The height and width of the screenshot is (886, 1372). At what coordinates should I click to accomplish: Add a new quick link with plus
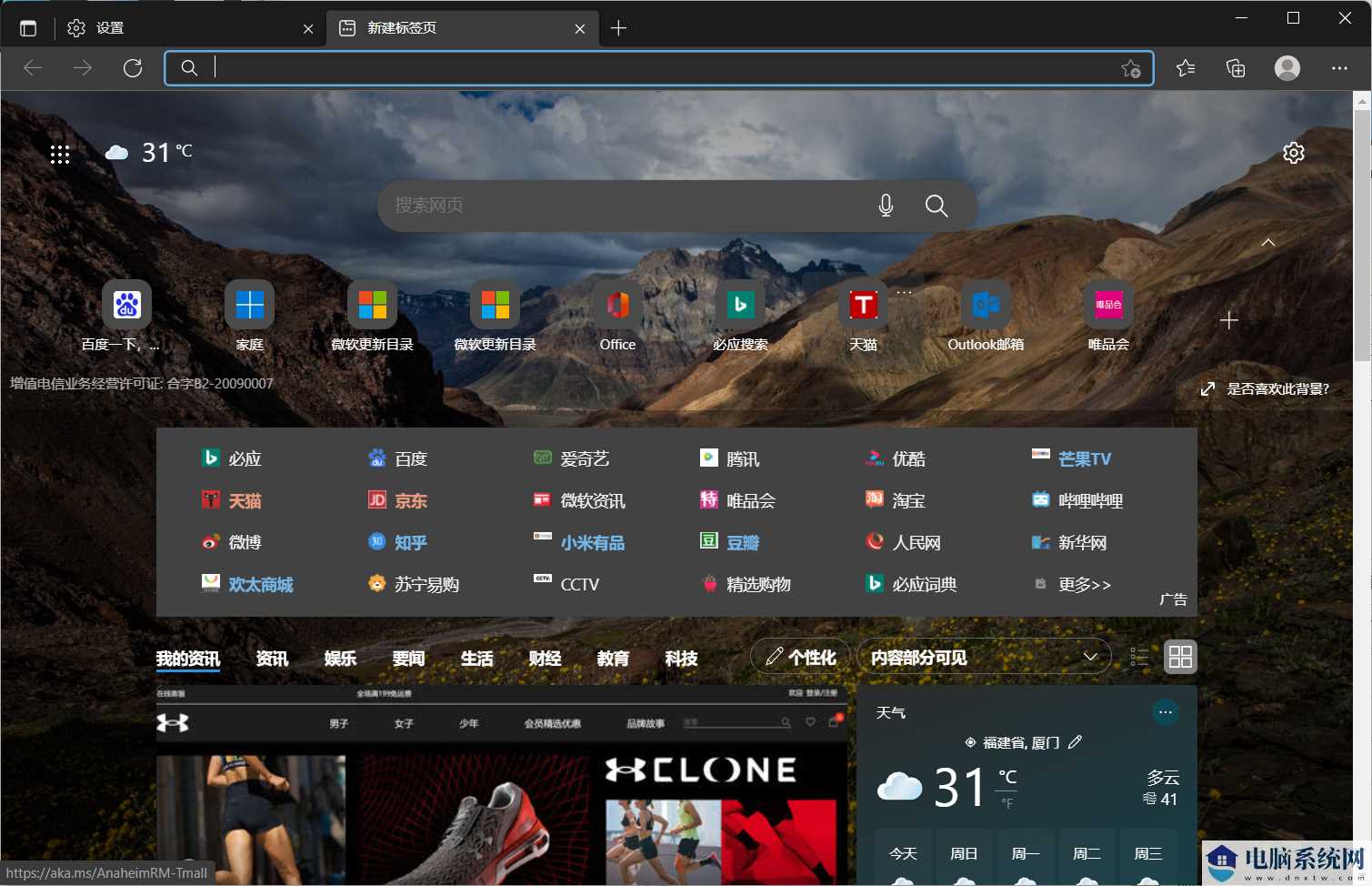point(1229,320)
